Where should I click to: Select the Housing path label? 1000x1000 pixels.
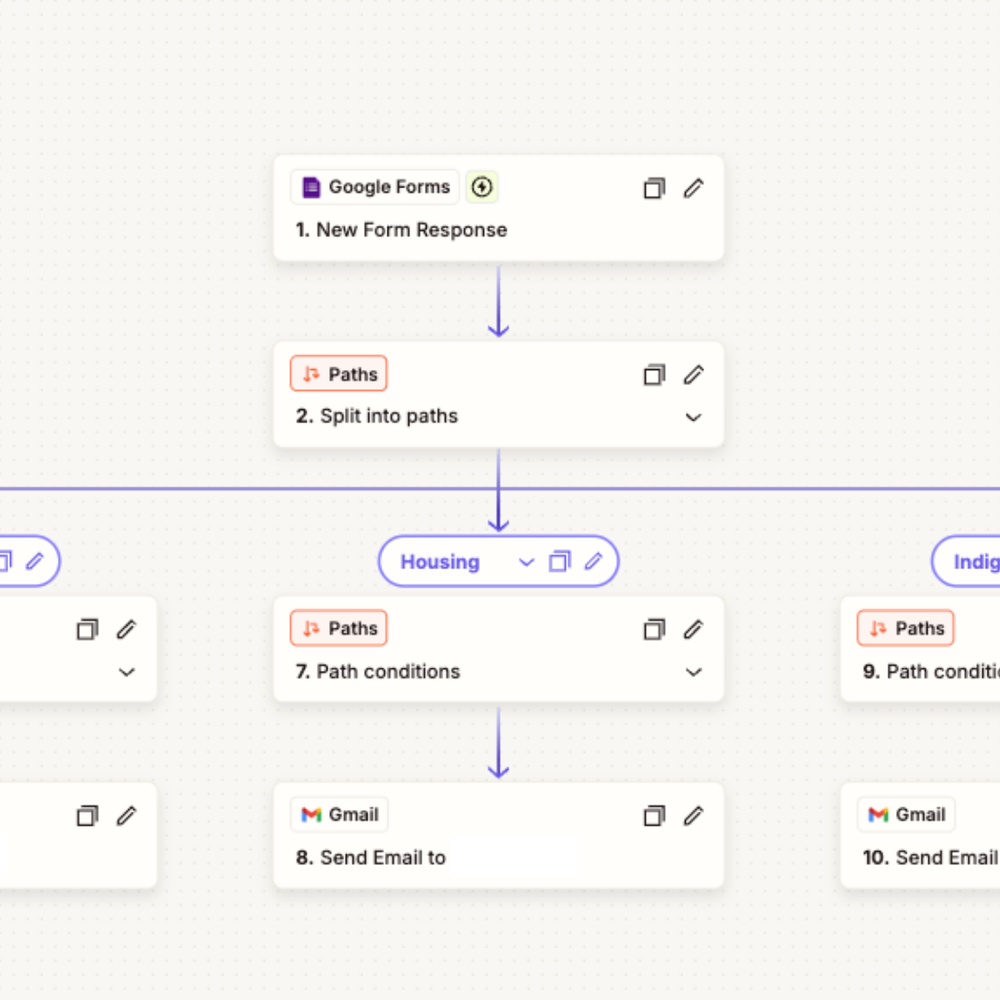point(440,562)
